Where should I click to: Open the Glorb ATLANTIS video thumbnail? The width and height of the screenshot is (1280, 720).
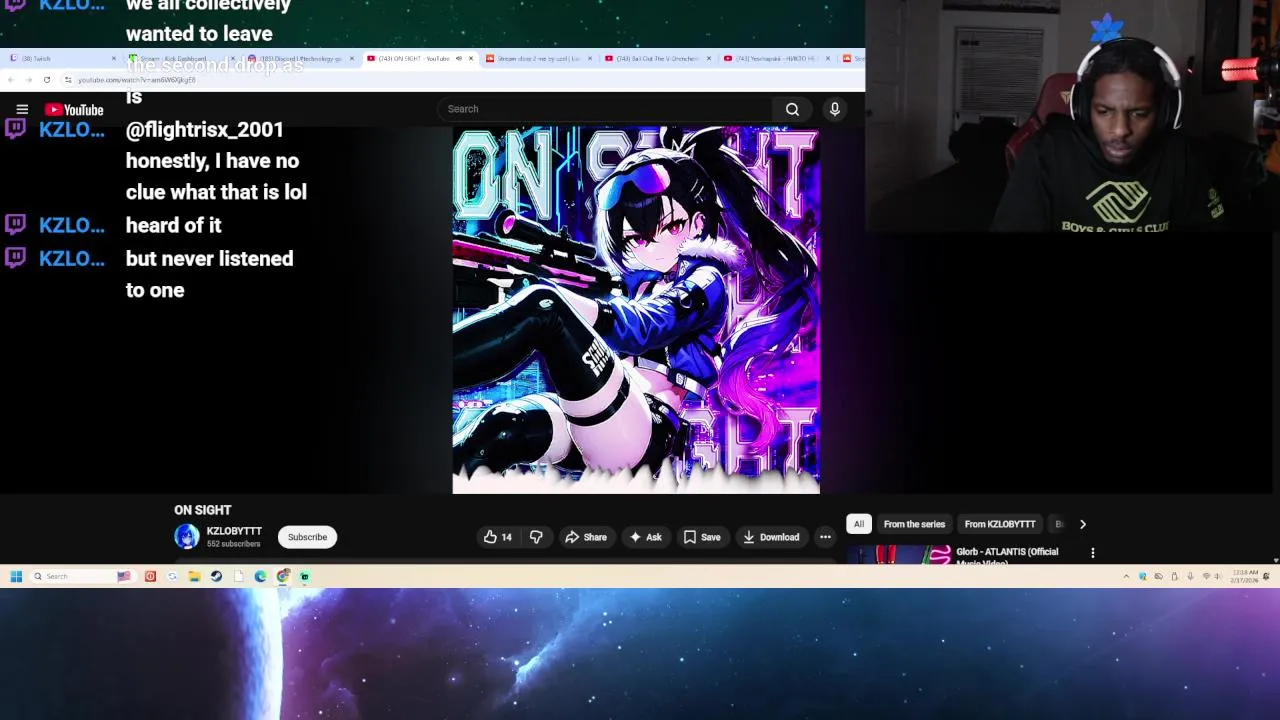point(899,554)
